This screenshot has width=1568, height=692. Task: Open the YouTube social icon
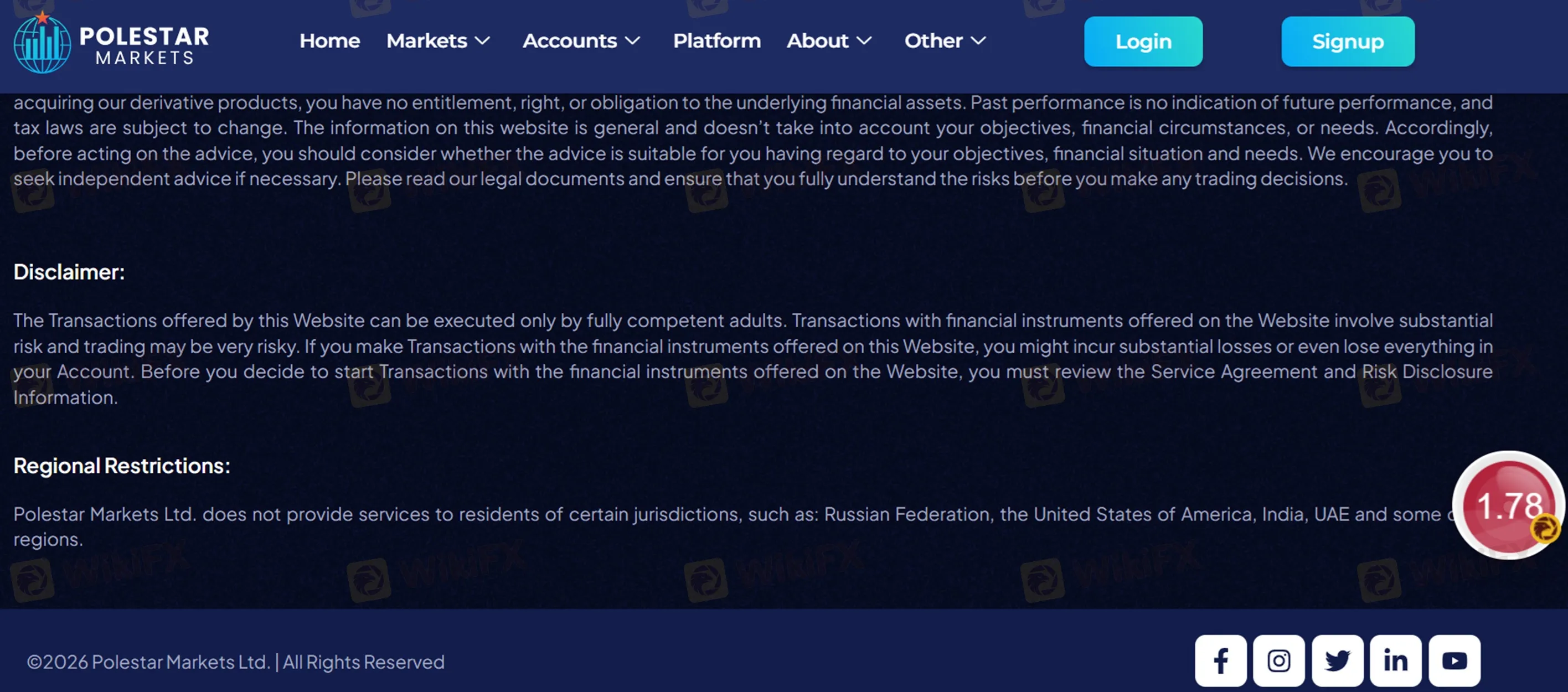point(1455,660)
